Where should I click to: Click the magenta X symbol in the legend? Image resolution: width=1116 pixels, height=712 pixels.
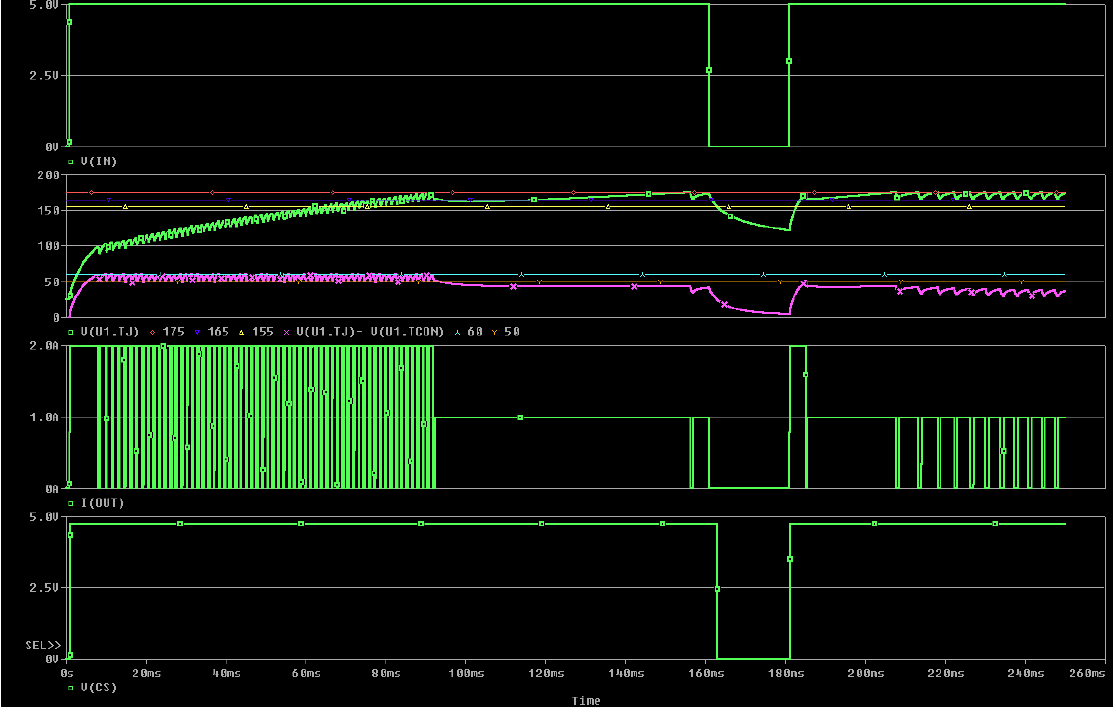tap(287, 331)
